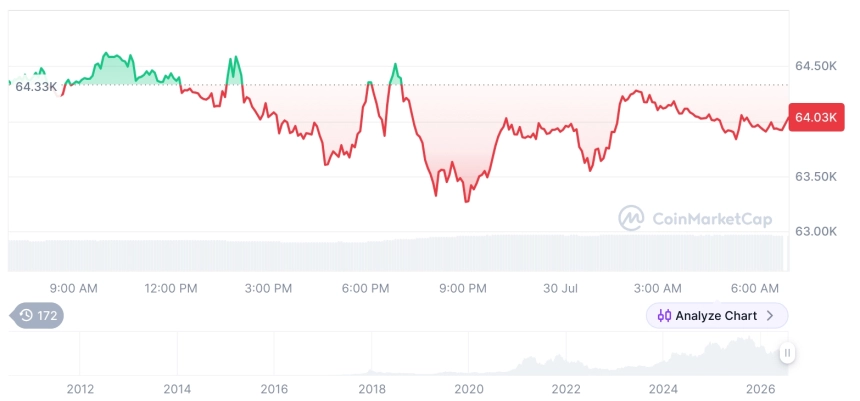
Task: Grab the range slider pause handle
Action: coord(787,353)
